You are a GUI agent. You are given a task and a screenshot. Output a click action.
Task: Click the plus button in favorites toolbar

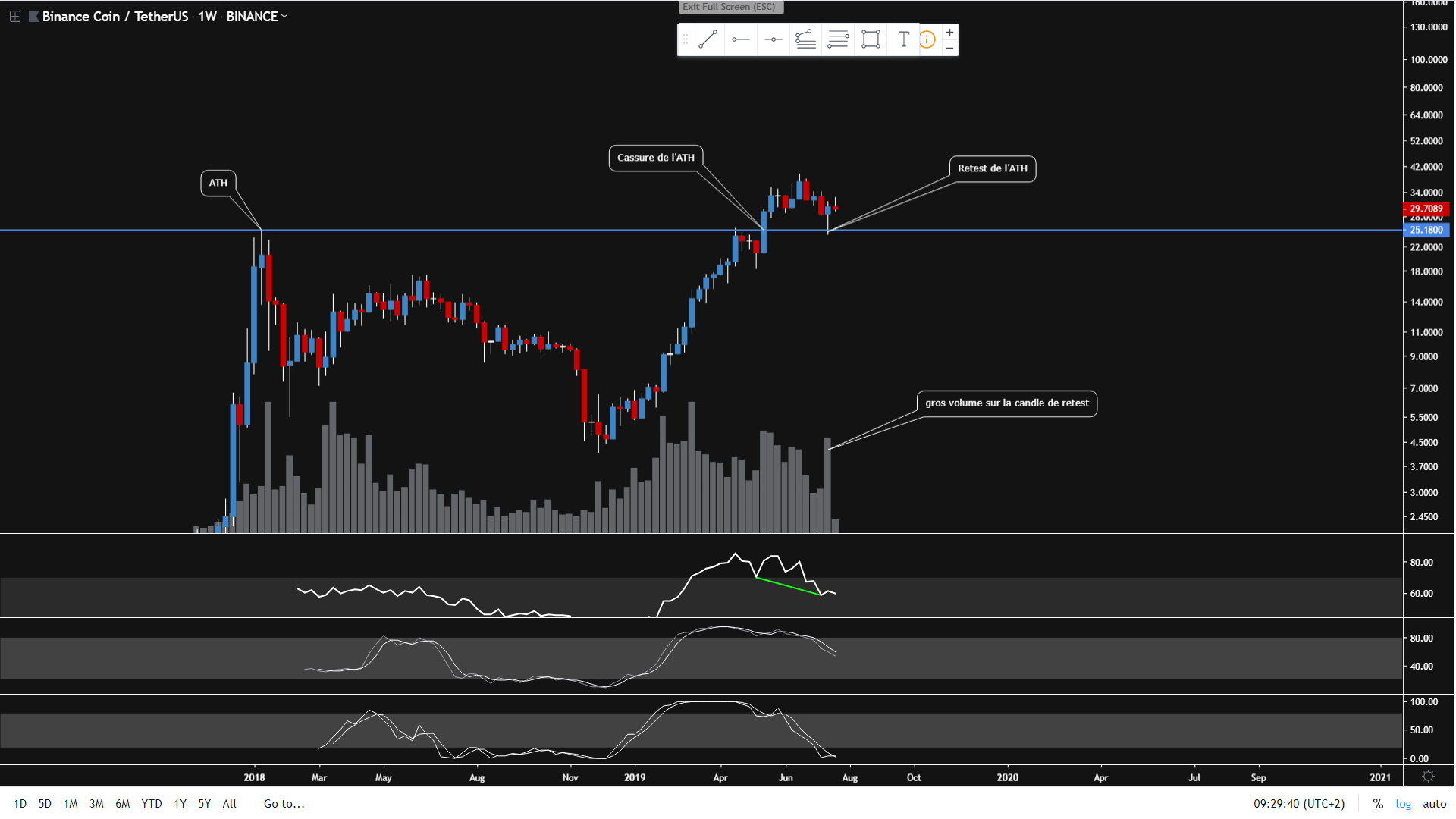949,32
